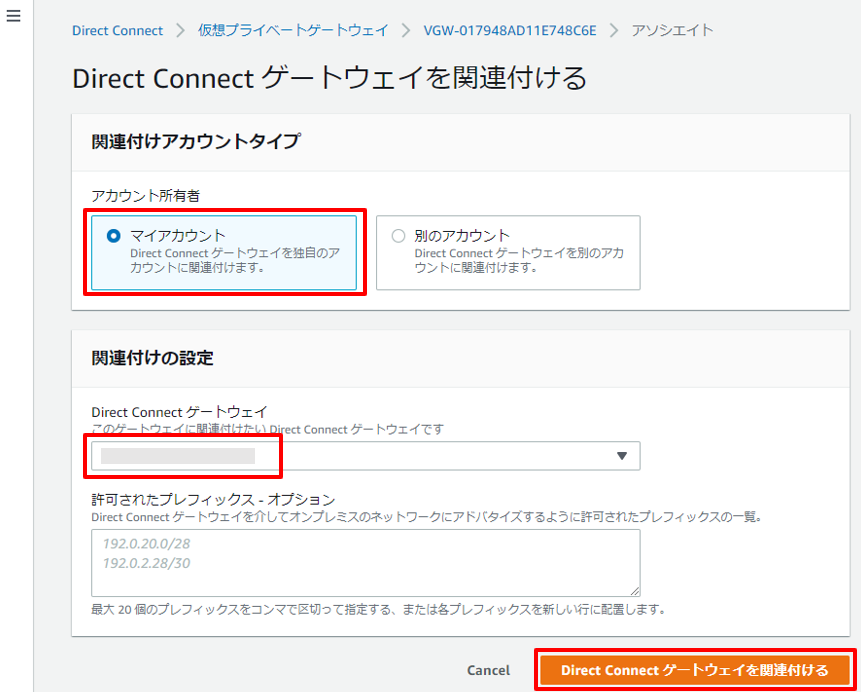
Task: Click the 許可されたプレフィックス - オプション label
Action: (213, 499)
